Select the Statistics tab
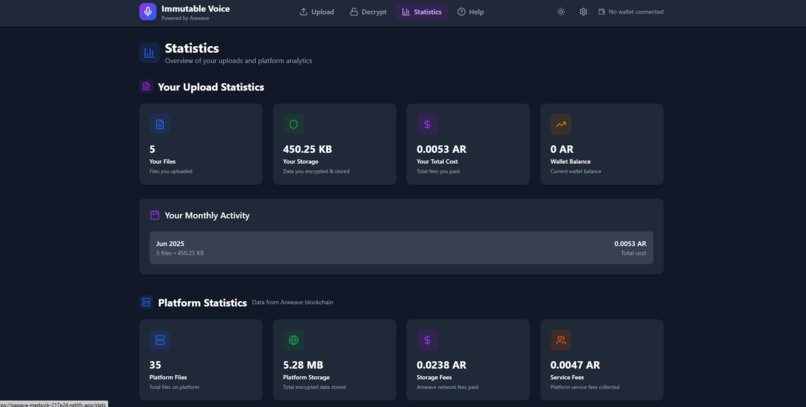This screenshot has height=407, width=806. 422,12
